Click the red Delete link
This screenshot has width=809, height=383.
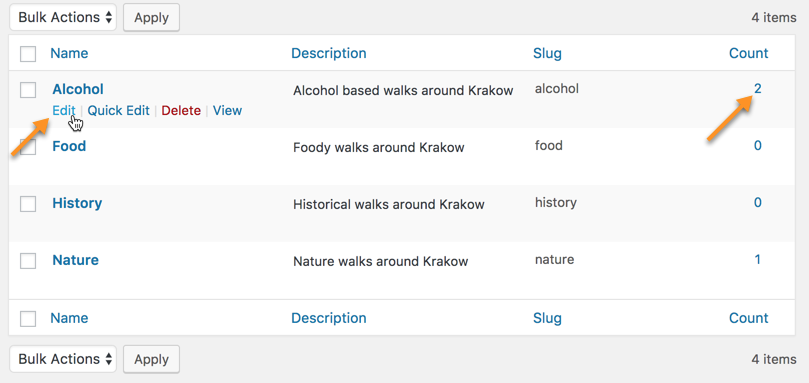pos(181,110)
